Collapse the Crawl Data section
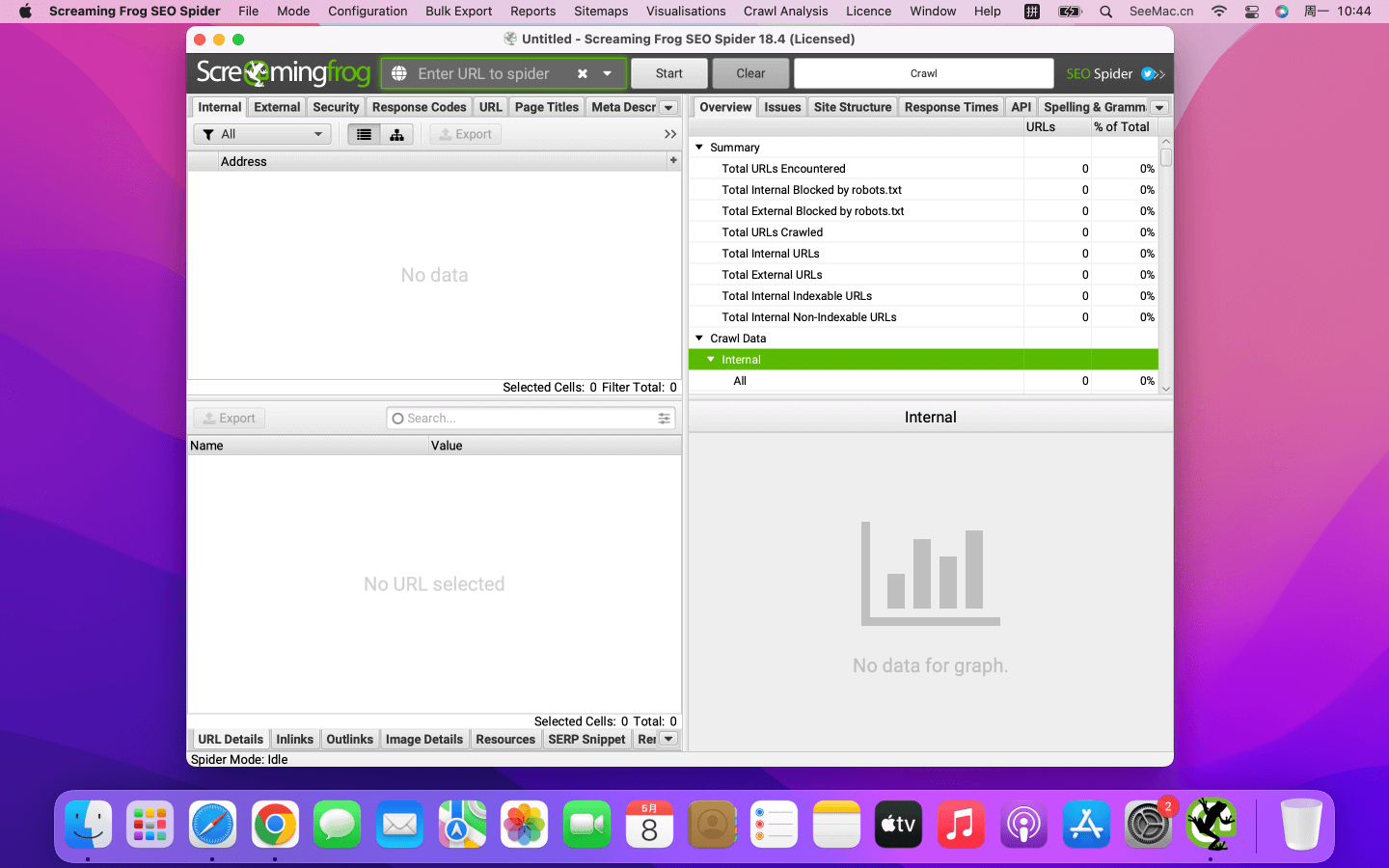The height and width of the screenshot is (868, 1389). point(699,339)
